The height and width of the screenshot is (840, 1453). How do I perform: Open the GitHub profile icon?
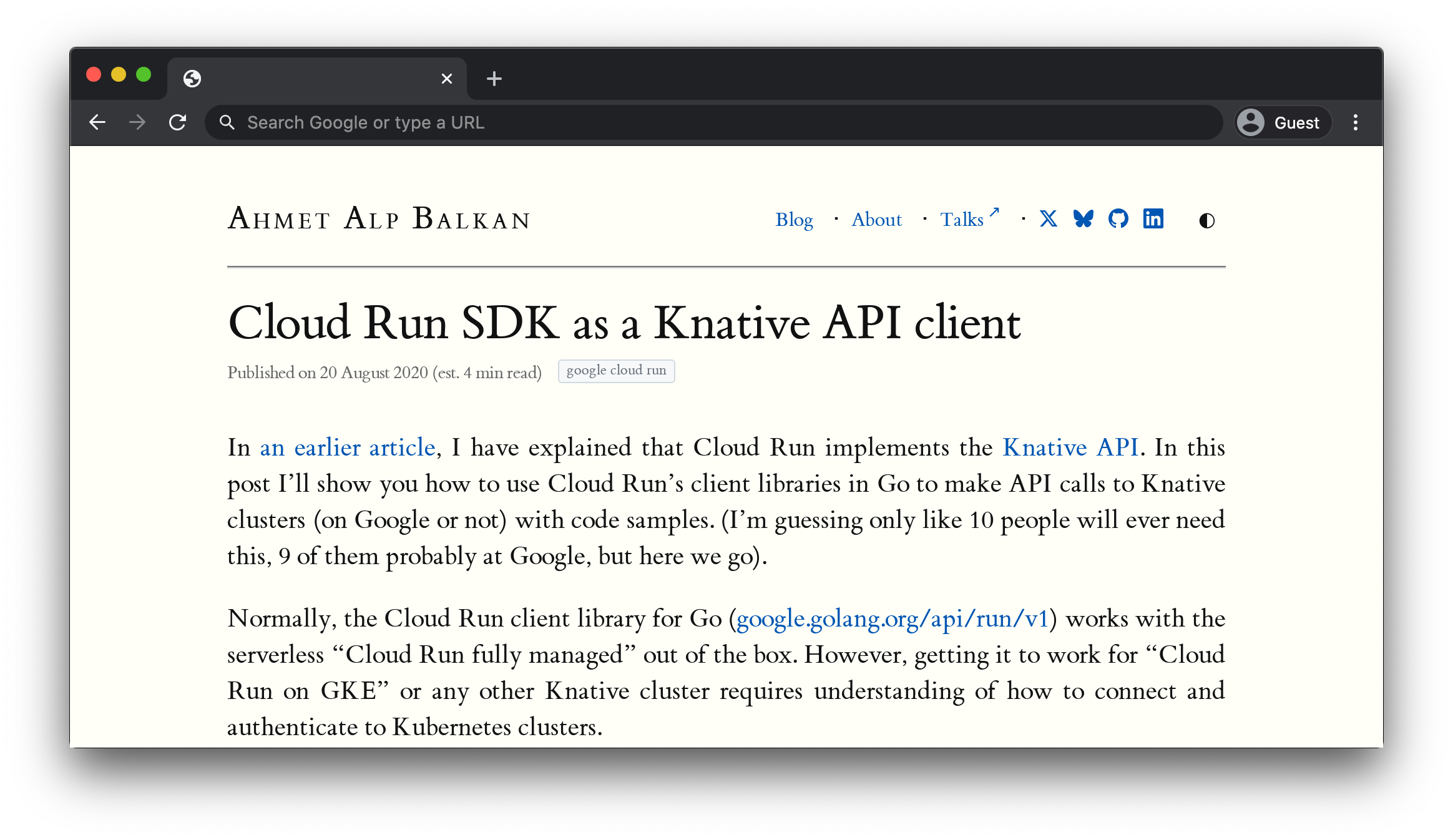click(x=1118, y=219)
